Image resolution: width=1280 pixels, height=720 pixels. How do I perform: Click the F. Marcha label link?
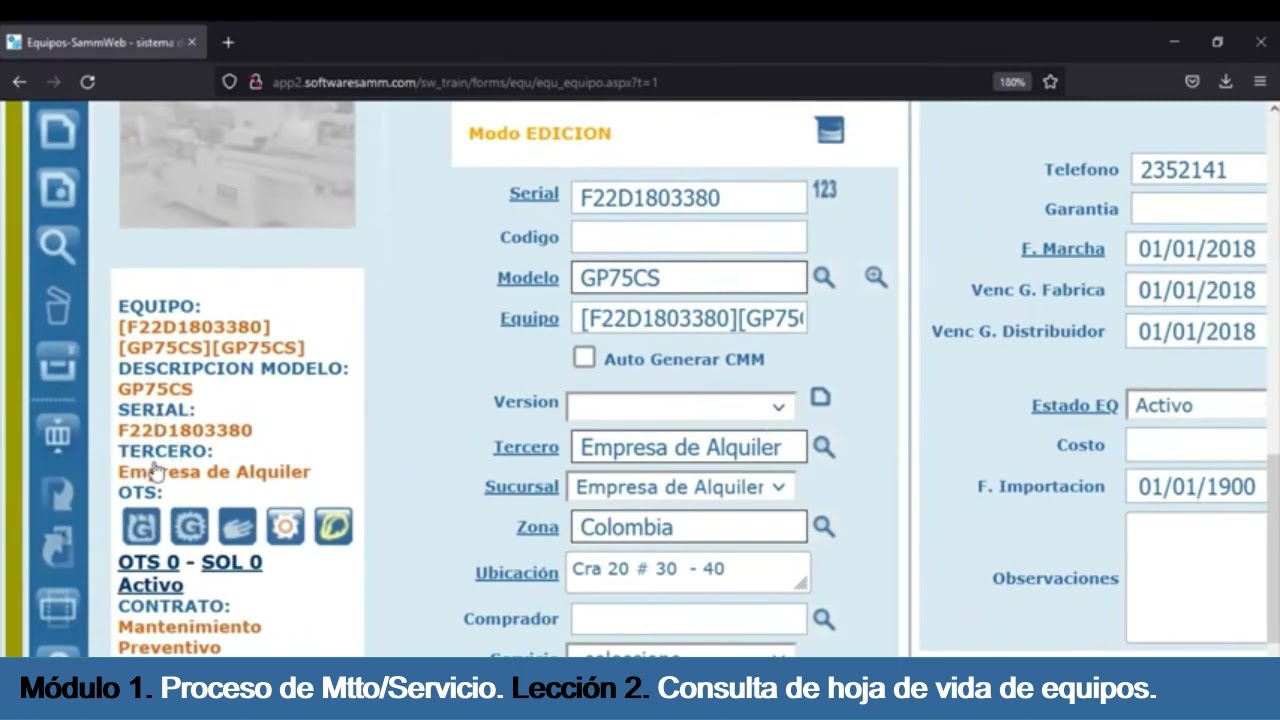click(1063, 249)
